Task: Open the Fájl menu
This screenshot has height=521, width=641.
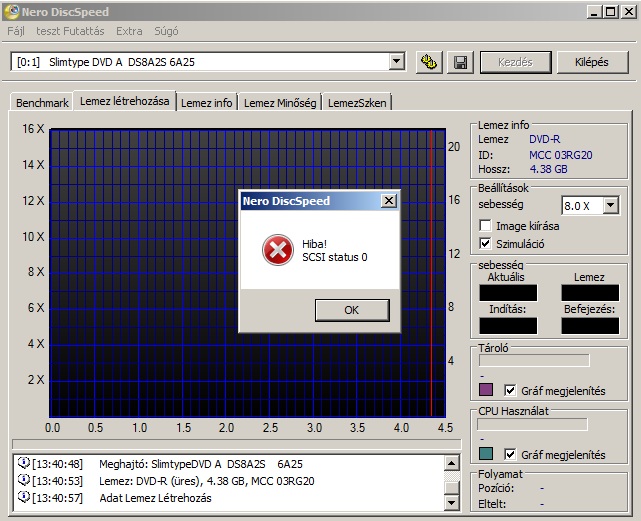Action: [x=16, y=31]
